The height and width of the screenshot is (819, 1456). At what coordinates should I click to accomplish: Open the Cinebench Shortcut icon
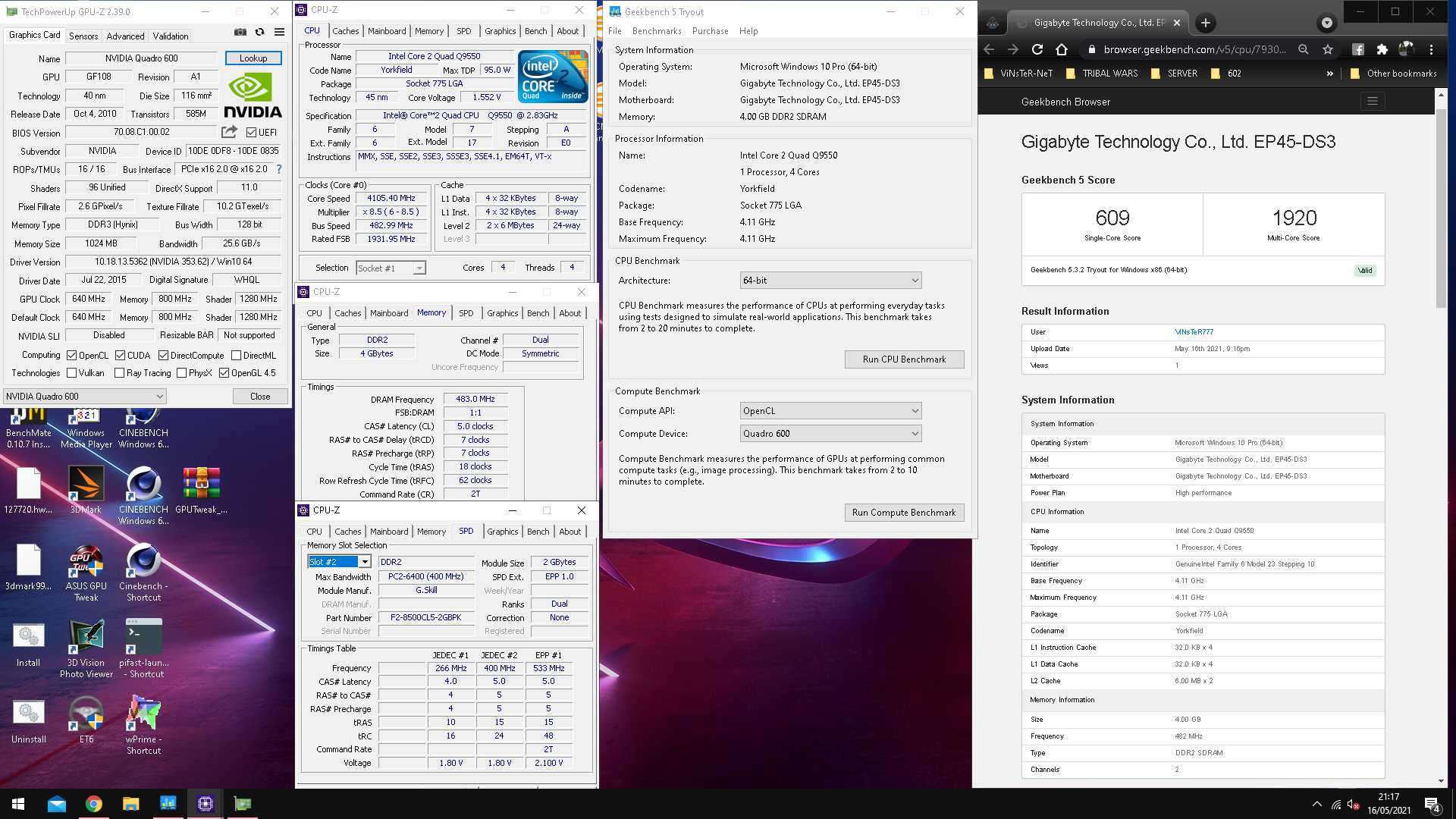pos(143,573)
